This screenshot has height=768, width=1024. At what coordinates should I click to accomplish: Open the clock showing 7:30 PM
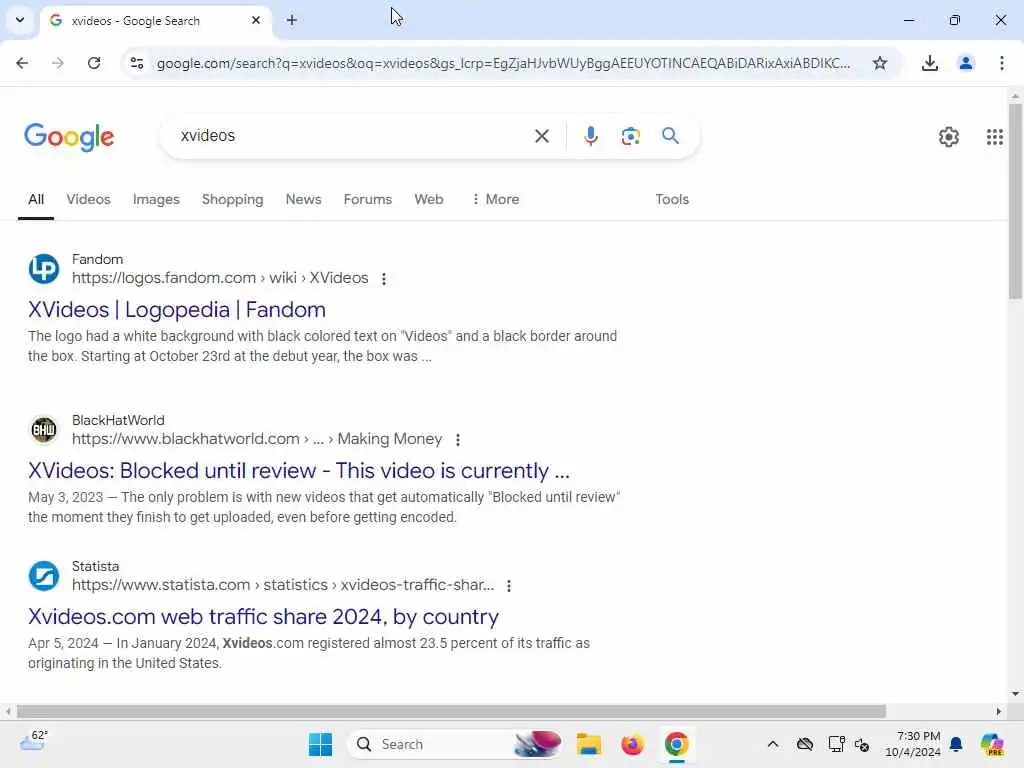(913, 744)
